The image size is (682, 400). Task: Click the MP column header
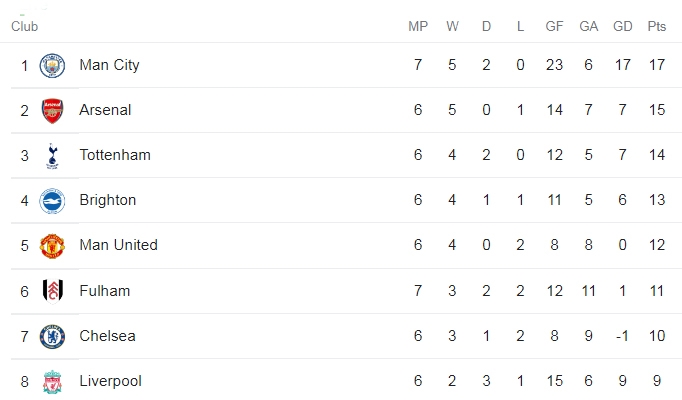[418, 27]
